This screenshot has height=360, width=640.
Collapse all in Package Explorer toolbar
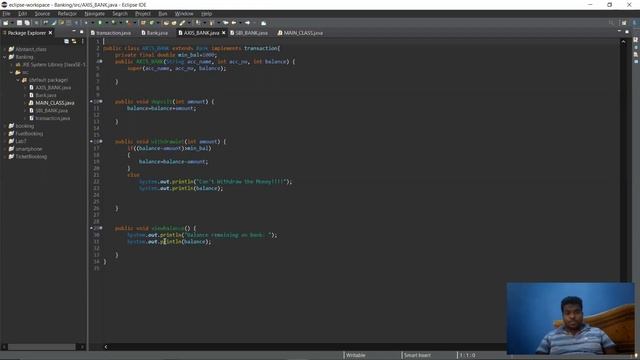point(67,41)
